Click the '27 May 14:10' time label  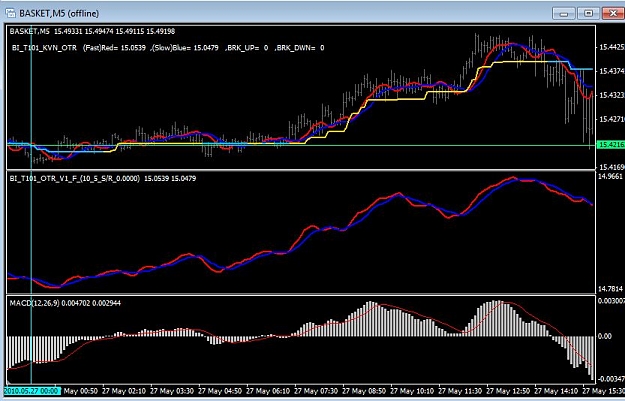(558, 391)
